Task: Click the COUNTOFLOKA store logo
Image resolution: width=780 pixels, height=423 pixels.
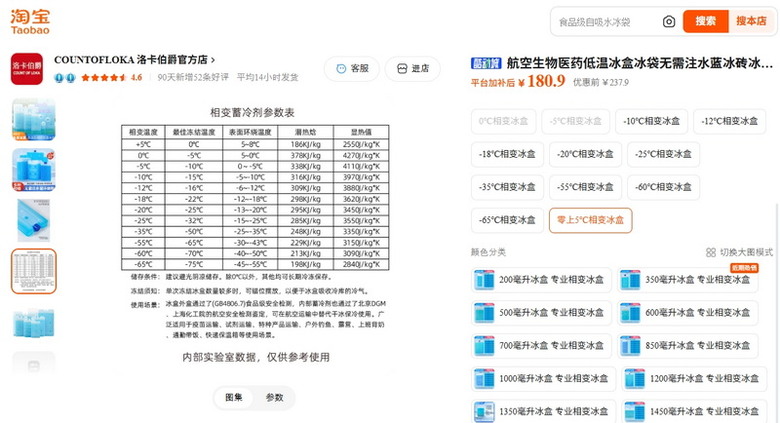Action: click(x=27, y=69)
